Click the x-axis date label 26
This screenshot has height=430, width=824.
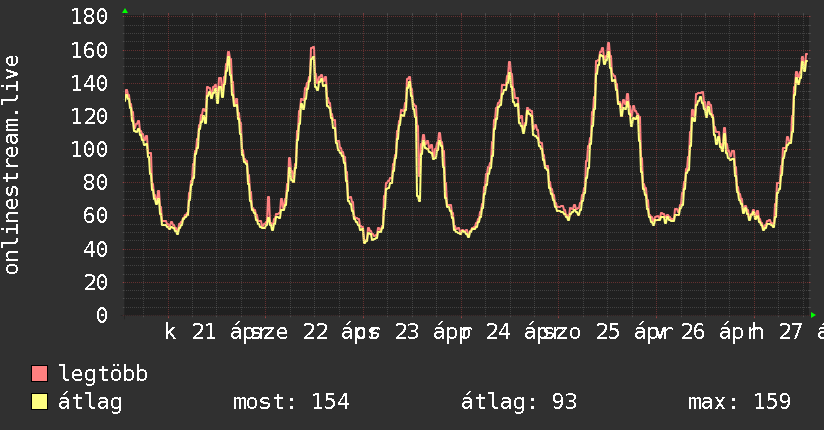point(693,332)
